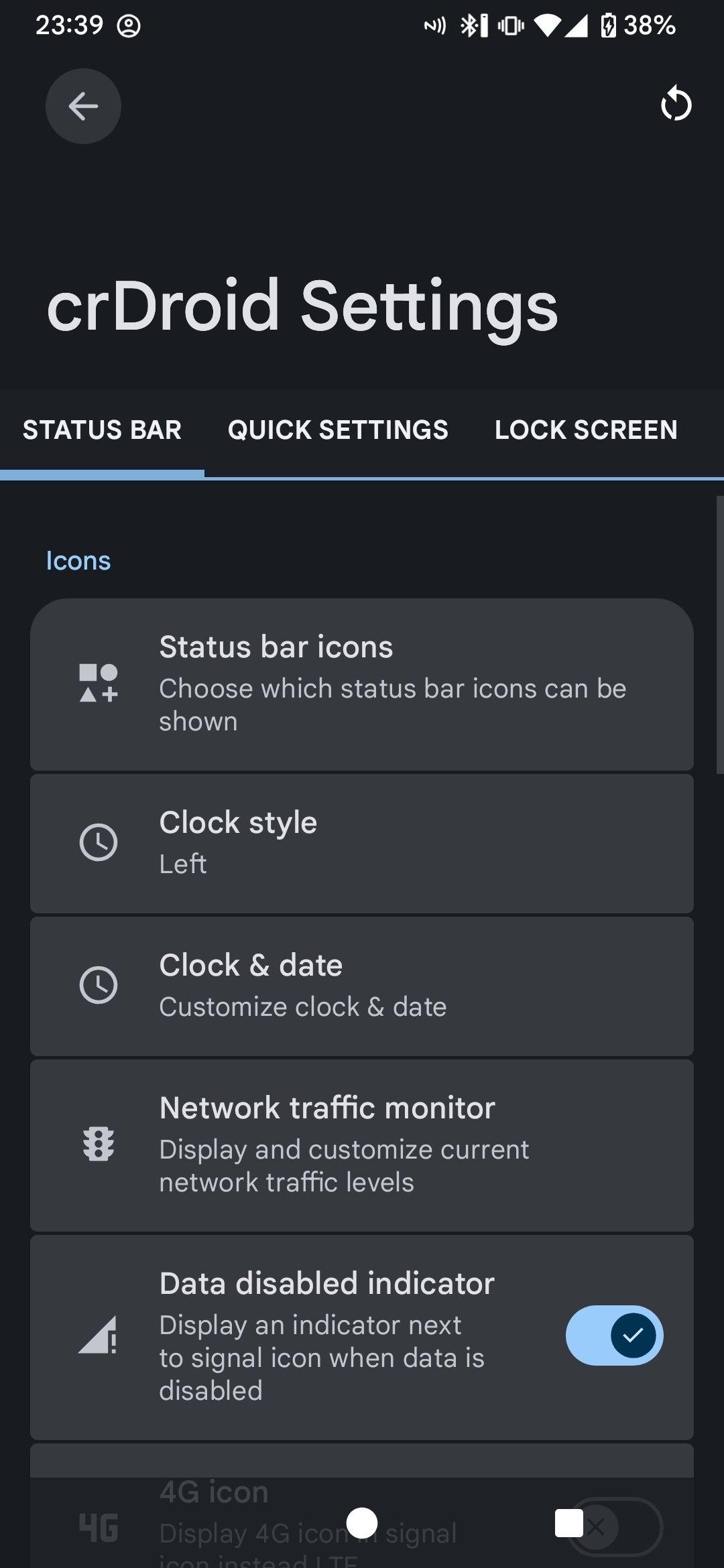Tap the battery icon in status bar
Viewport: 724px width, 1568px height.
(x=608, y=26)
